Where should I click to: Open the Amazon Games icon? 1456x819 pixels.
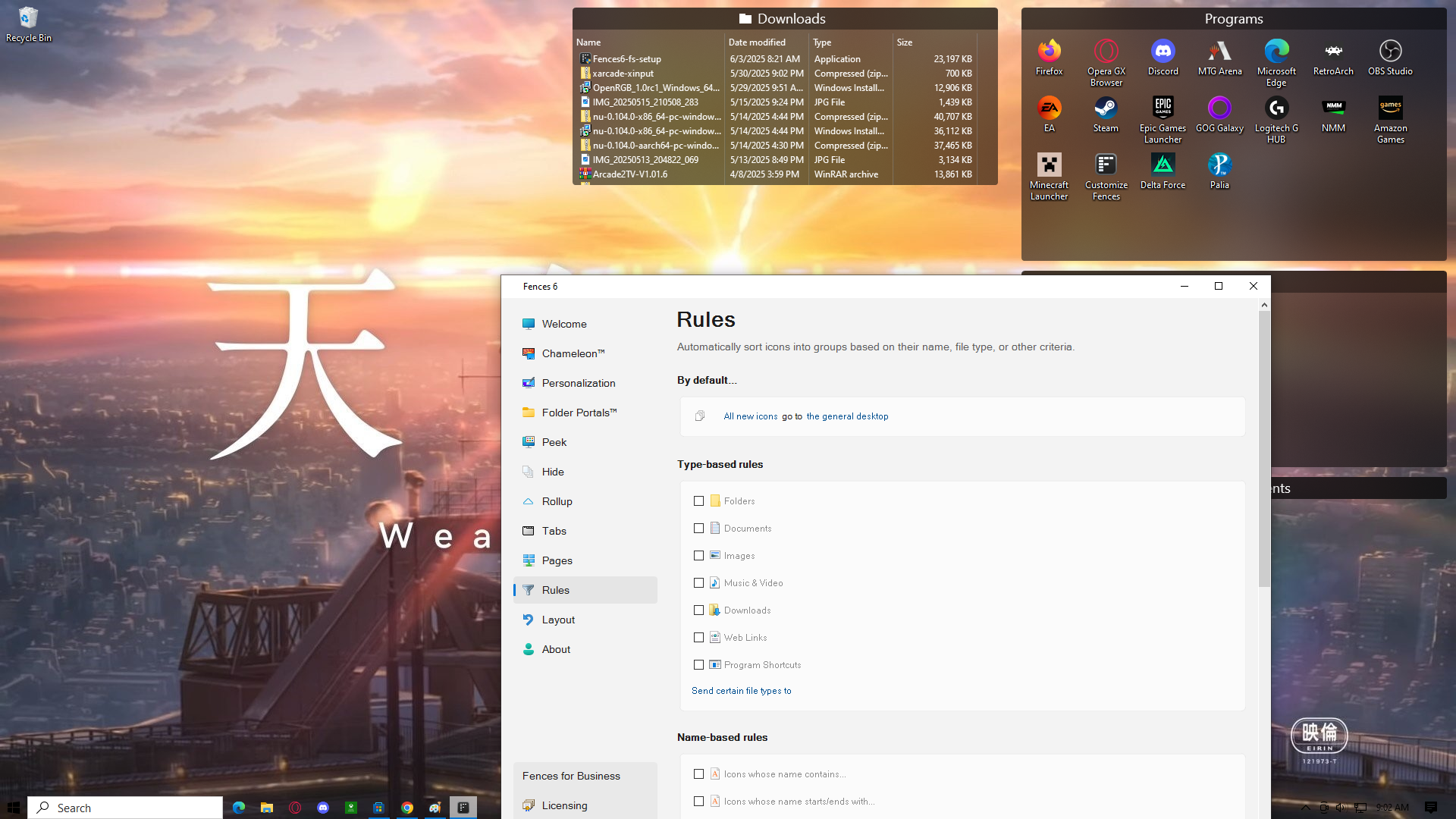click(x=1390, y=120)
